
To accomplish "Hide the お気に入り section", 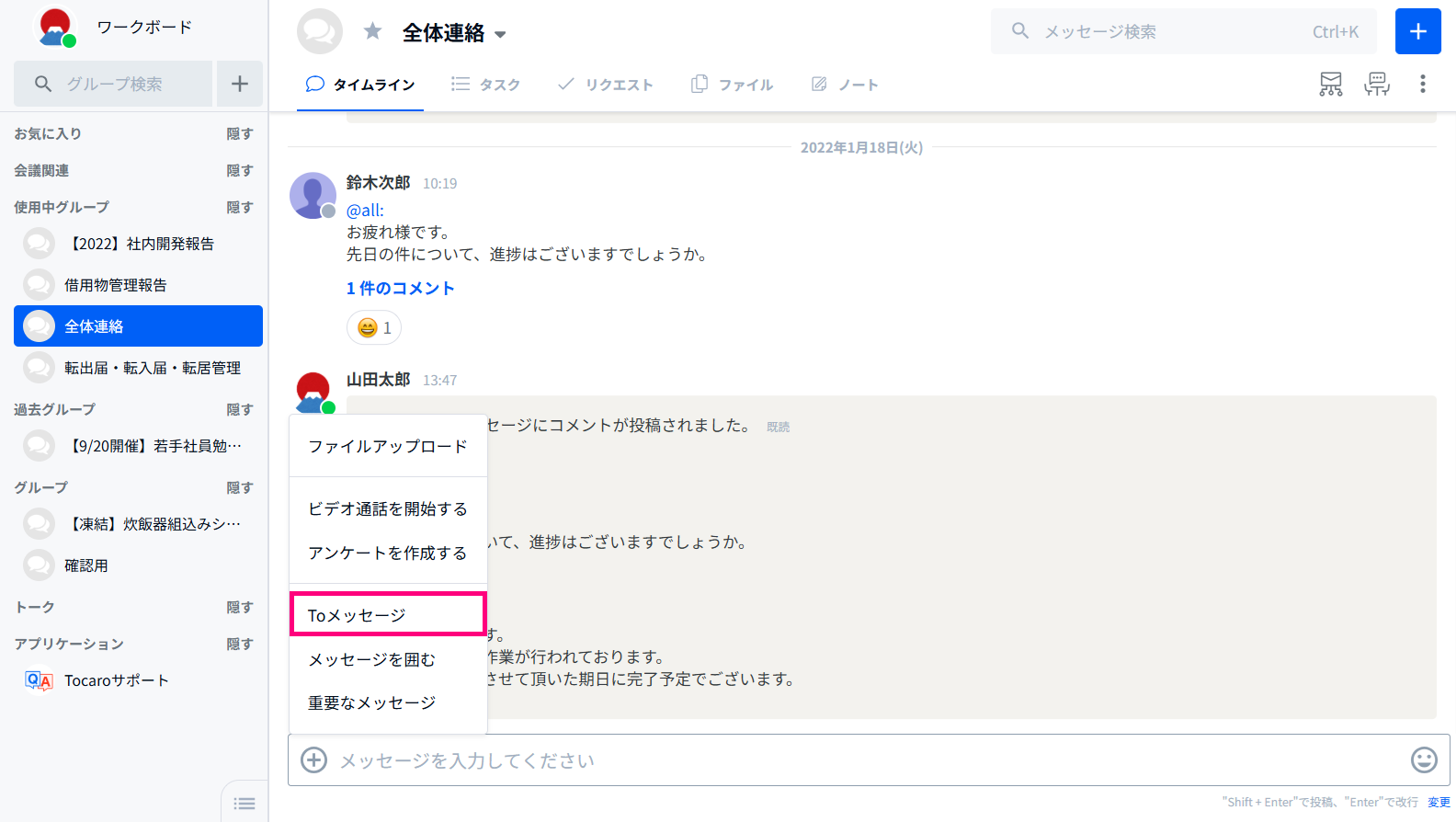I will pyautogui.click(x=240, y=133).
